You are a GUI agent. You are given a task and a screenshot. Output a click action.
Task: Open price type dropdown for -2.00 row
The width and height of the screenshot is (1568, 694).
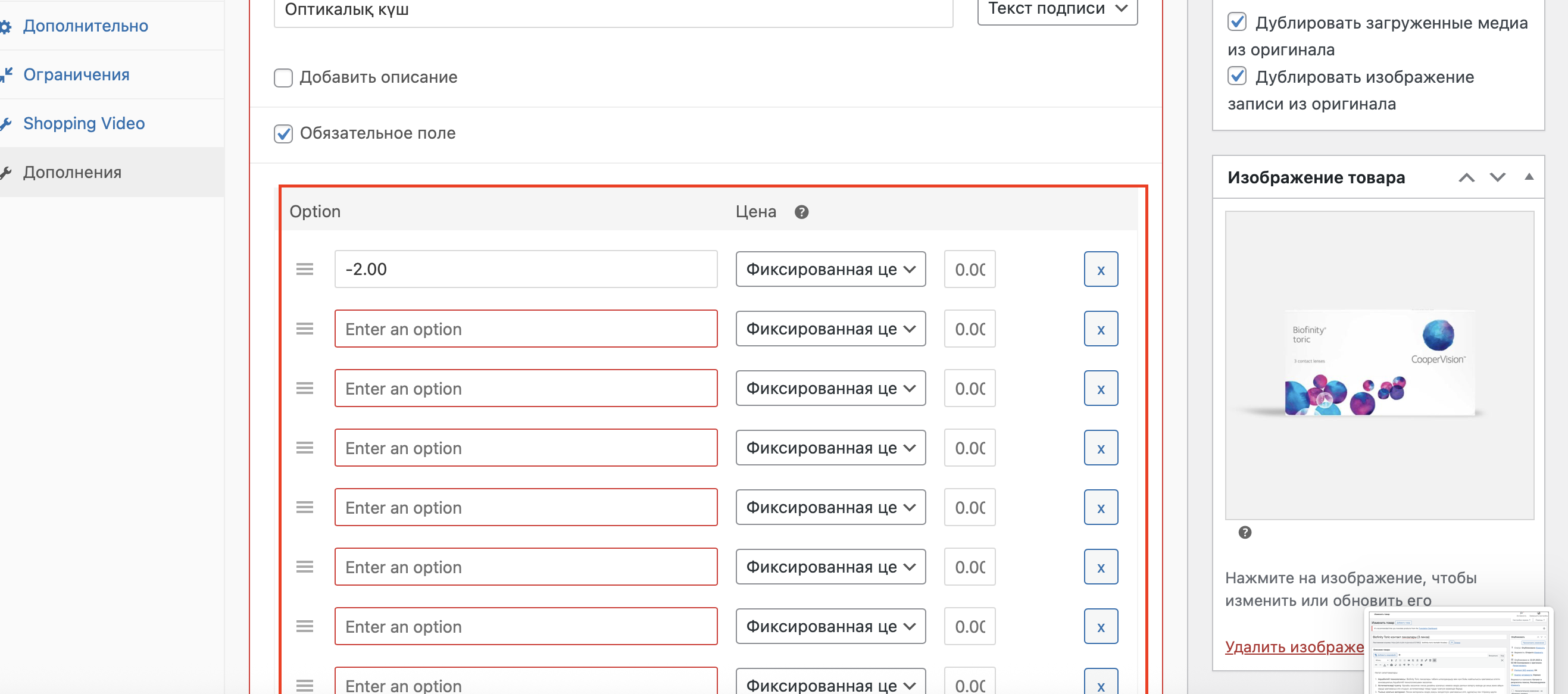830,269
